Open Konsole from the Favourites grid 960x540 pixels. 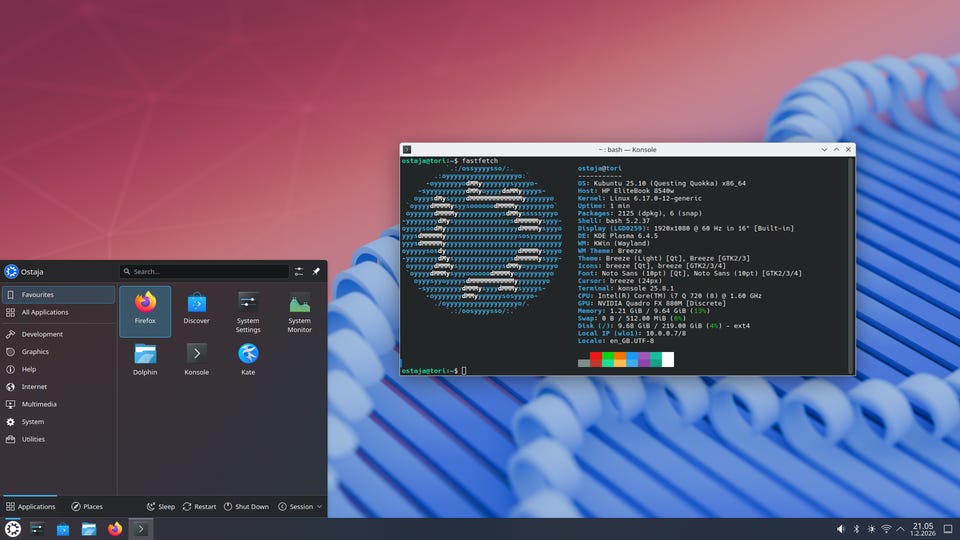coord(197,358)
